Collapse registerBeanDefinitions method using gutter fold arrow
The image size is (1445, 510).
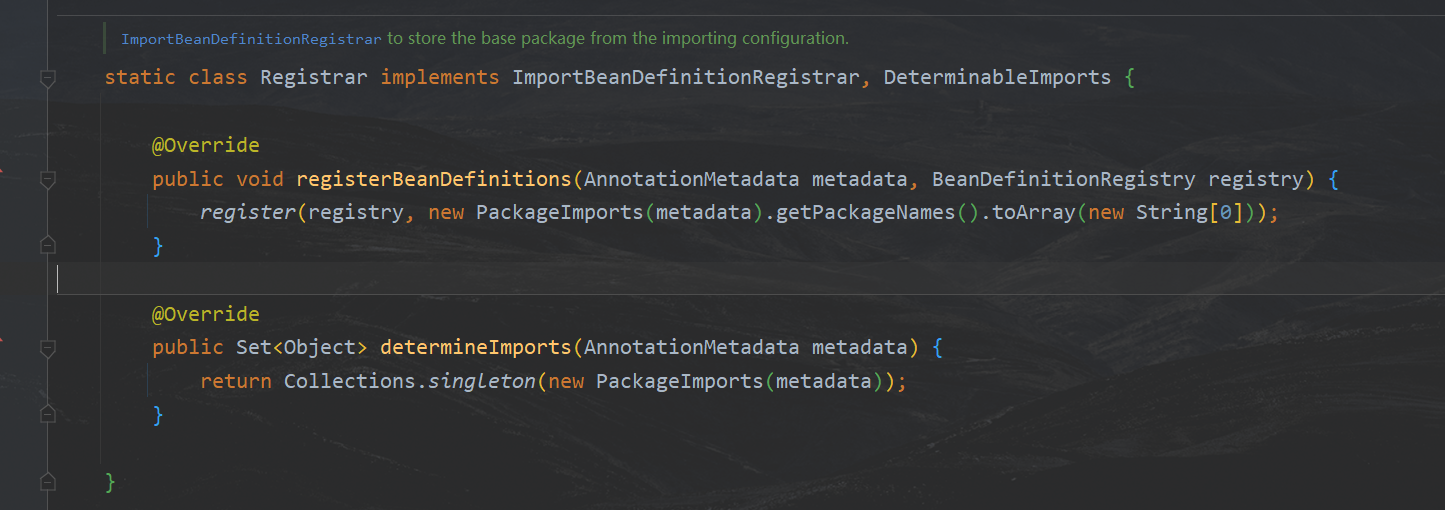click(47, 180)
